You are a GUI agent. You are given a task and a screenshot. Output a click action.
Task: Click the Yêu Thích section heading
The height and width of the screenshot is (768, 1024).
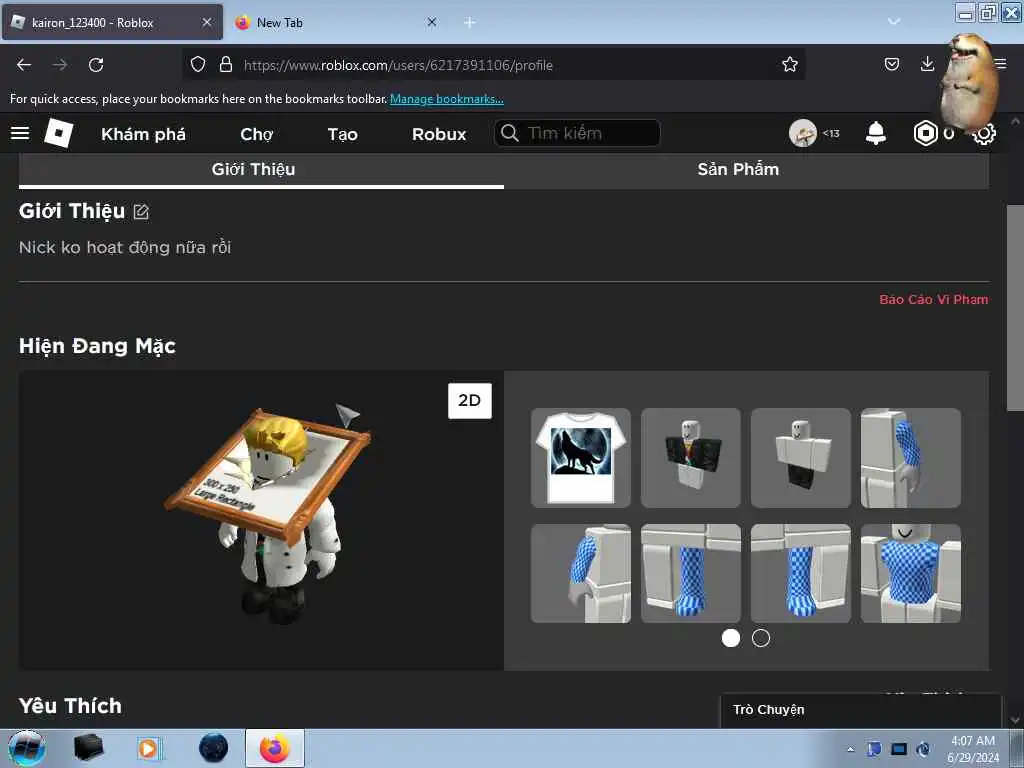coord(71,706)
